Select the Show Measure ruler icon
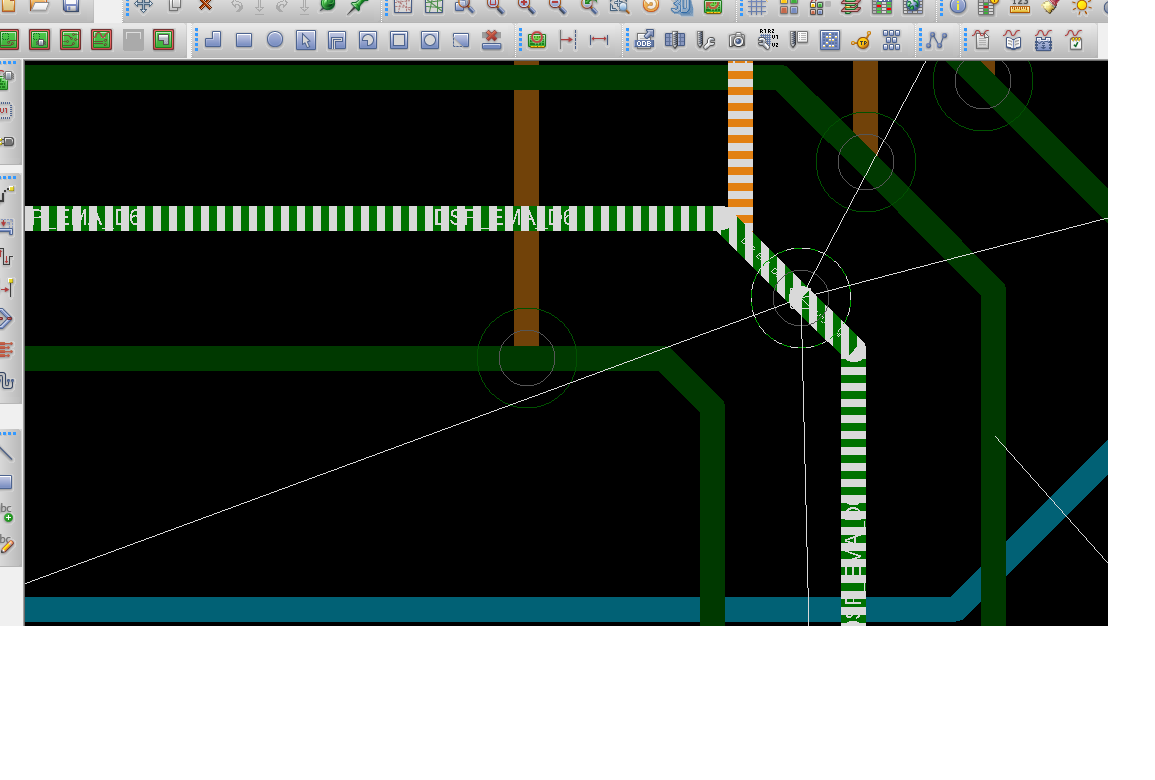The height and width of the screenshot is (780, 1155). (x=1019, y=7)
